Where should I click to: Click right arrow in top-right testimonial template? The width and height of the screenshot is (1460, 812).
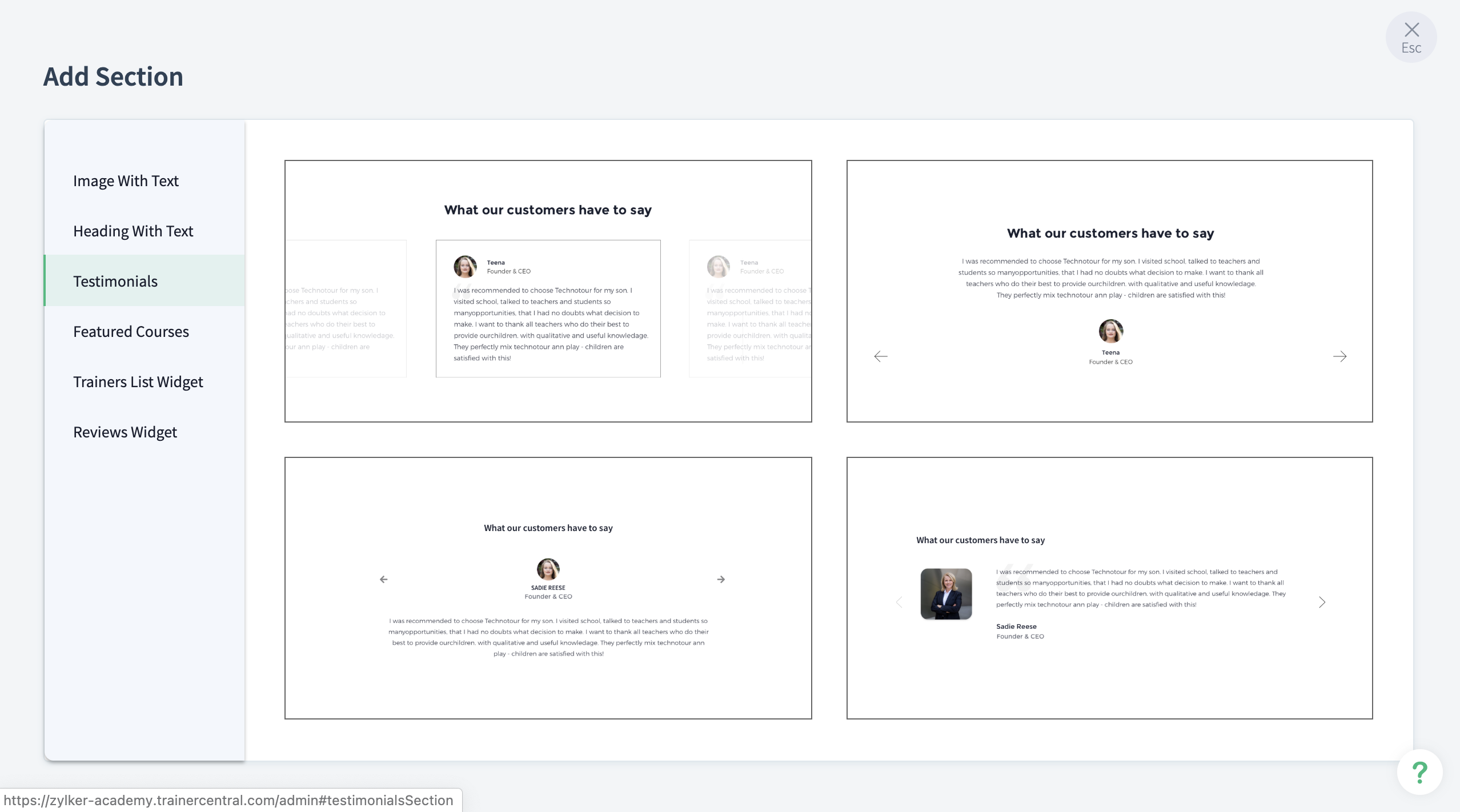[1339, 356]
